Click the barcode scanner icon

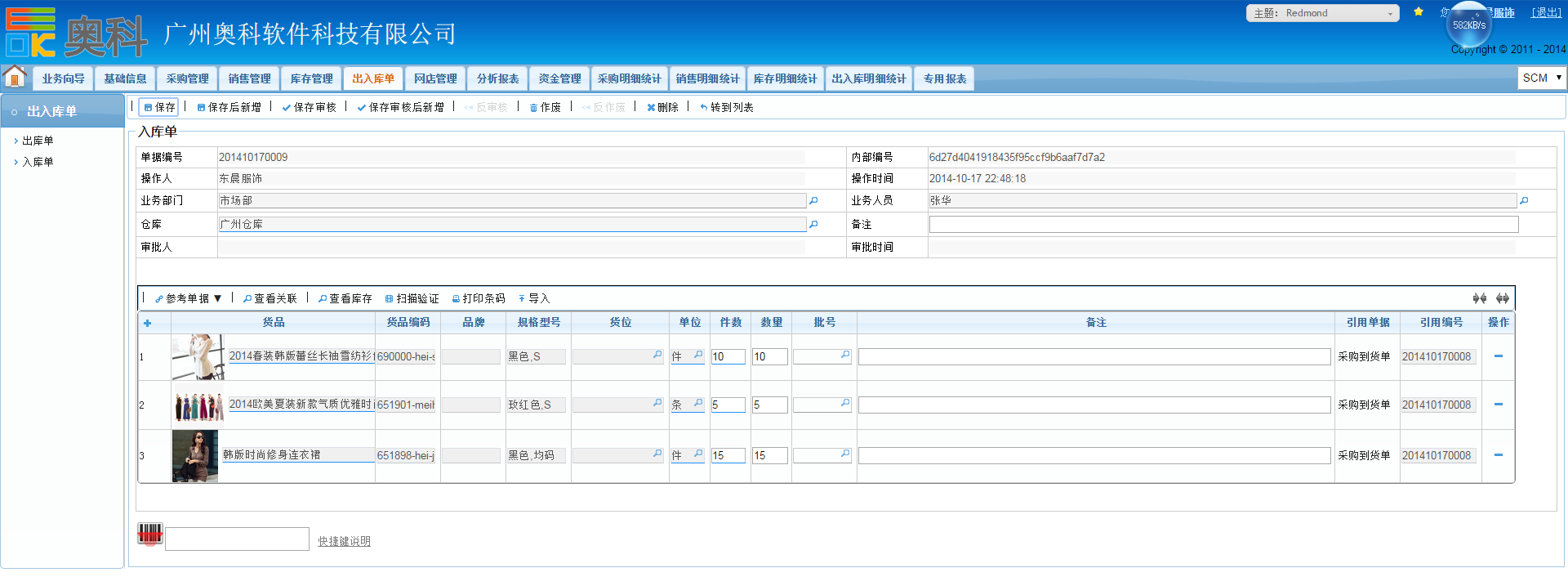tap(150, 535)
